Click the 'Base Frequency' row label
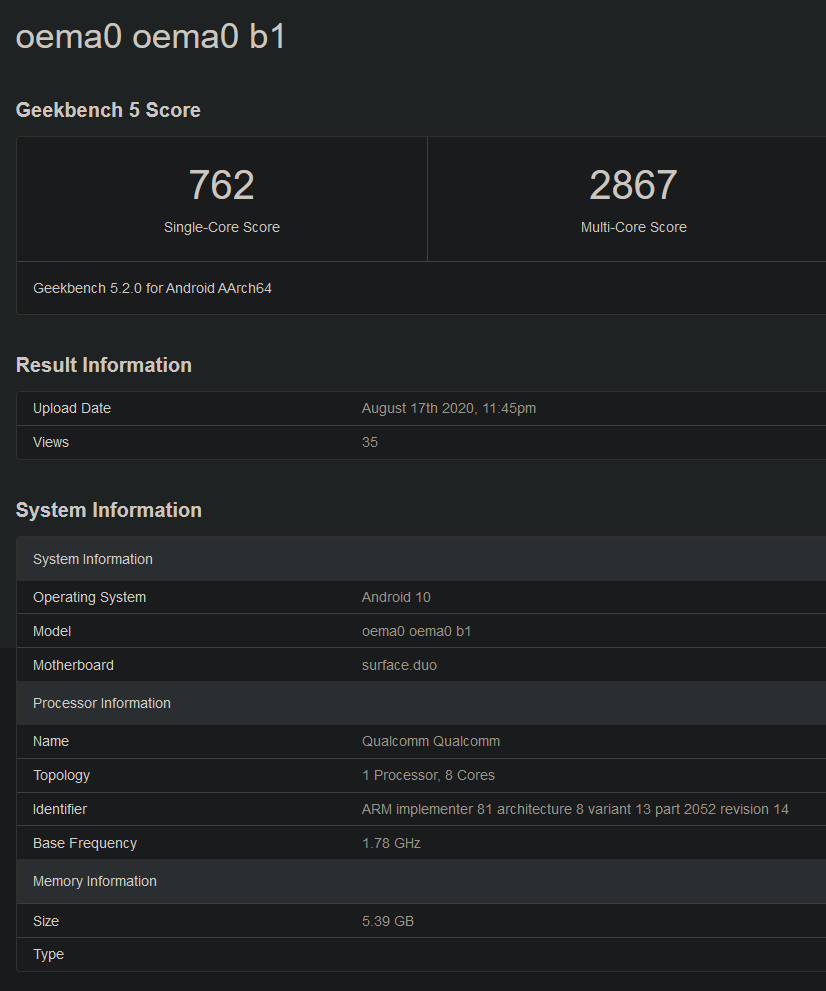The height and width of the screenshot is (991, 826). click(x=85, y=844)
